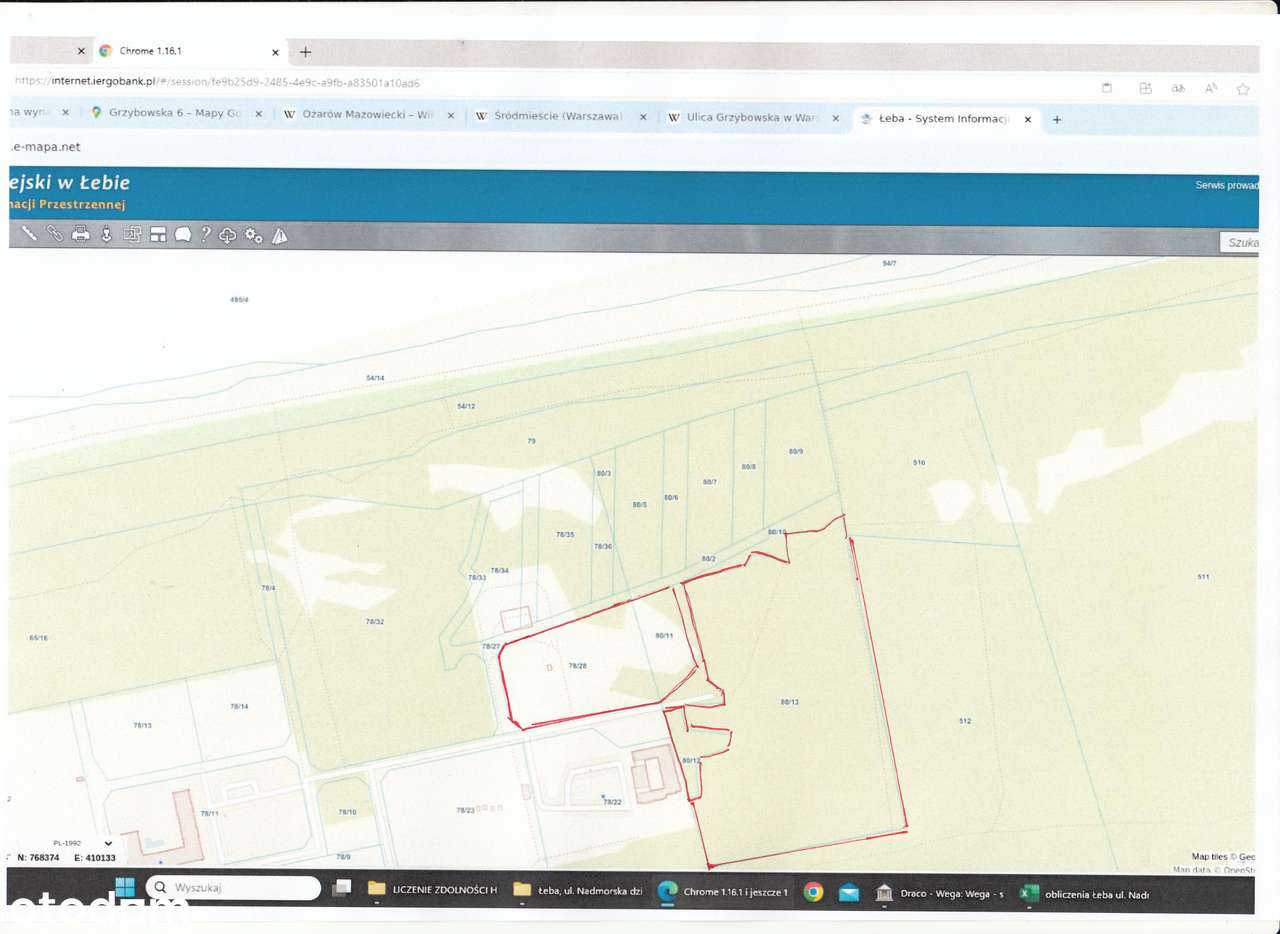Click the favorites star icon in address bar
1280x934 pixels.
tap(1243, 89)
